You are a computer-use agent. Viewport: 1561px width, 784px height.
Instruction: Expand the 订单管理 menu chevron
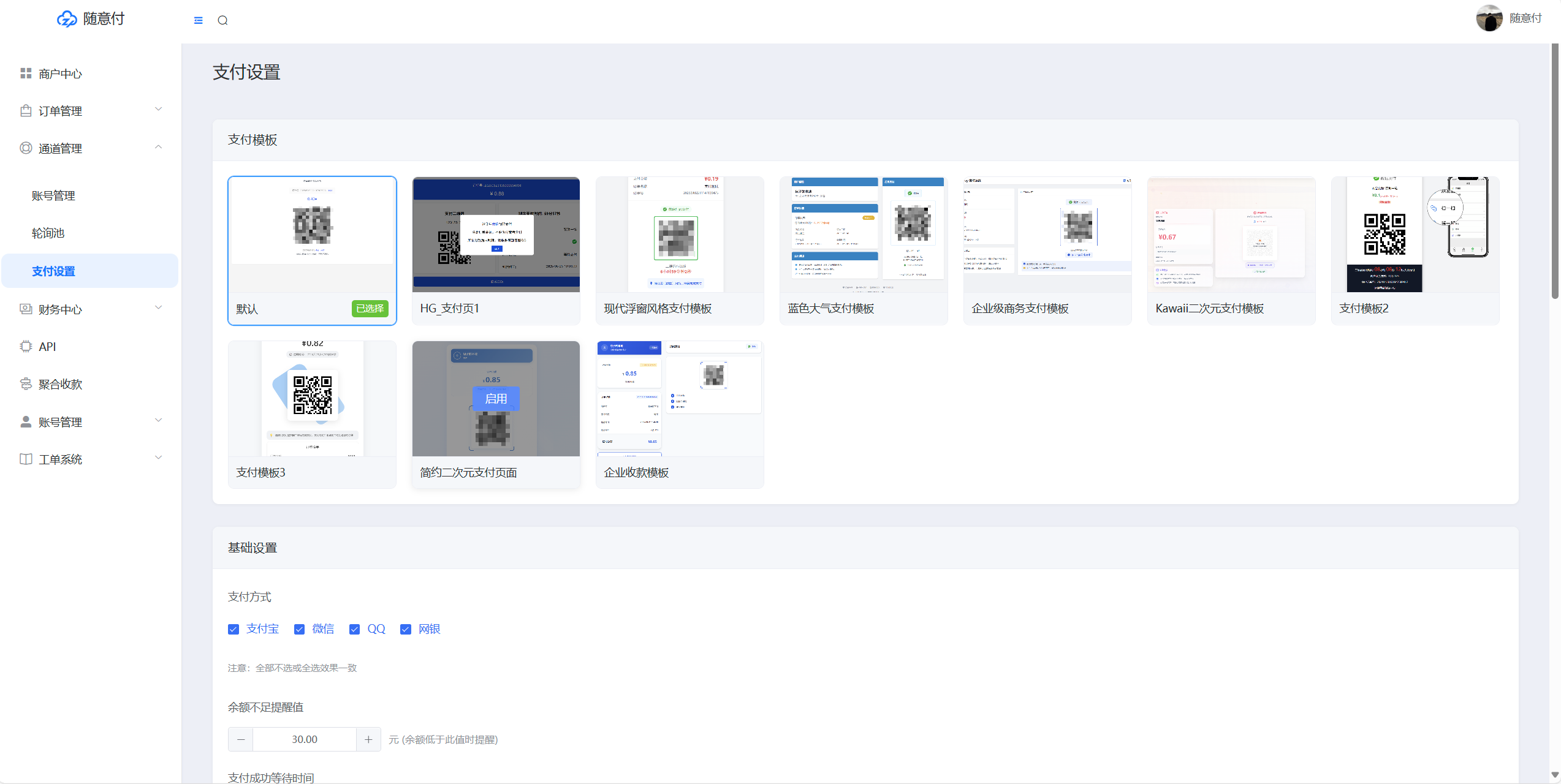click(158, 110)
